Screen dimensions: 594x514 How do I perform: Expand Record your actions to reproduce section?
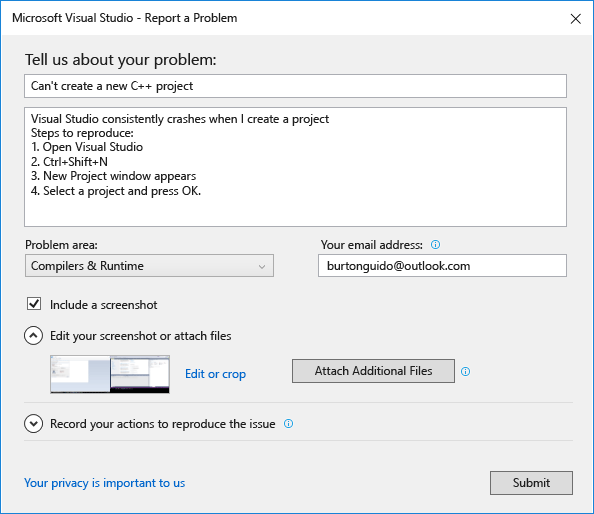33,423
